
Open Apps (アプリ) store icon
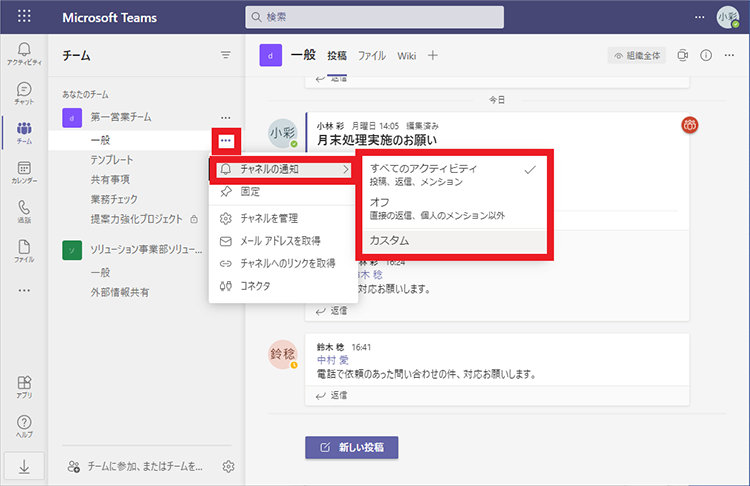click(24, 387)
